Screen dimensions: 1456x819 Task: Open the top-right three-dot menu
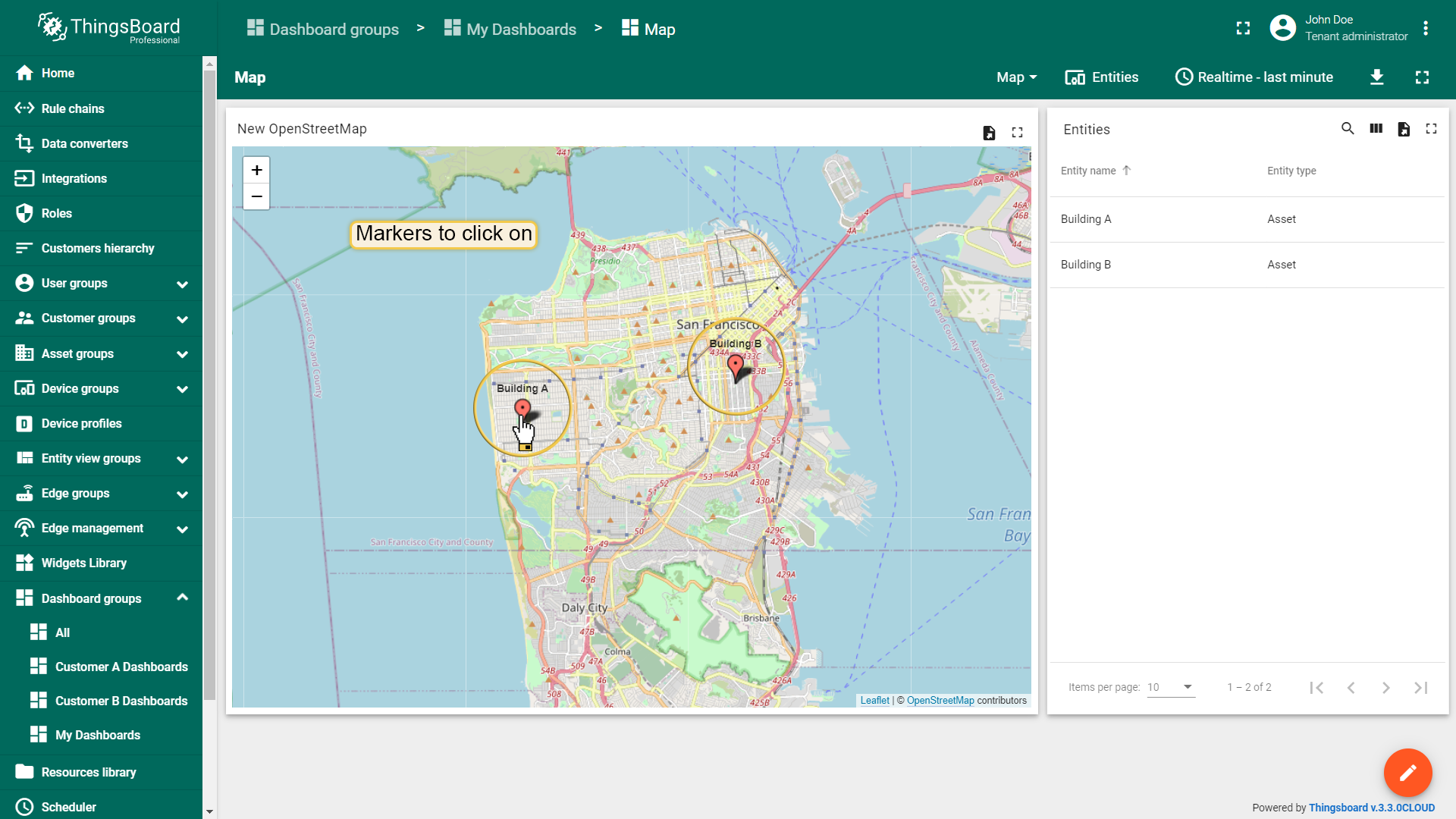[1426, 28]
